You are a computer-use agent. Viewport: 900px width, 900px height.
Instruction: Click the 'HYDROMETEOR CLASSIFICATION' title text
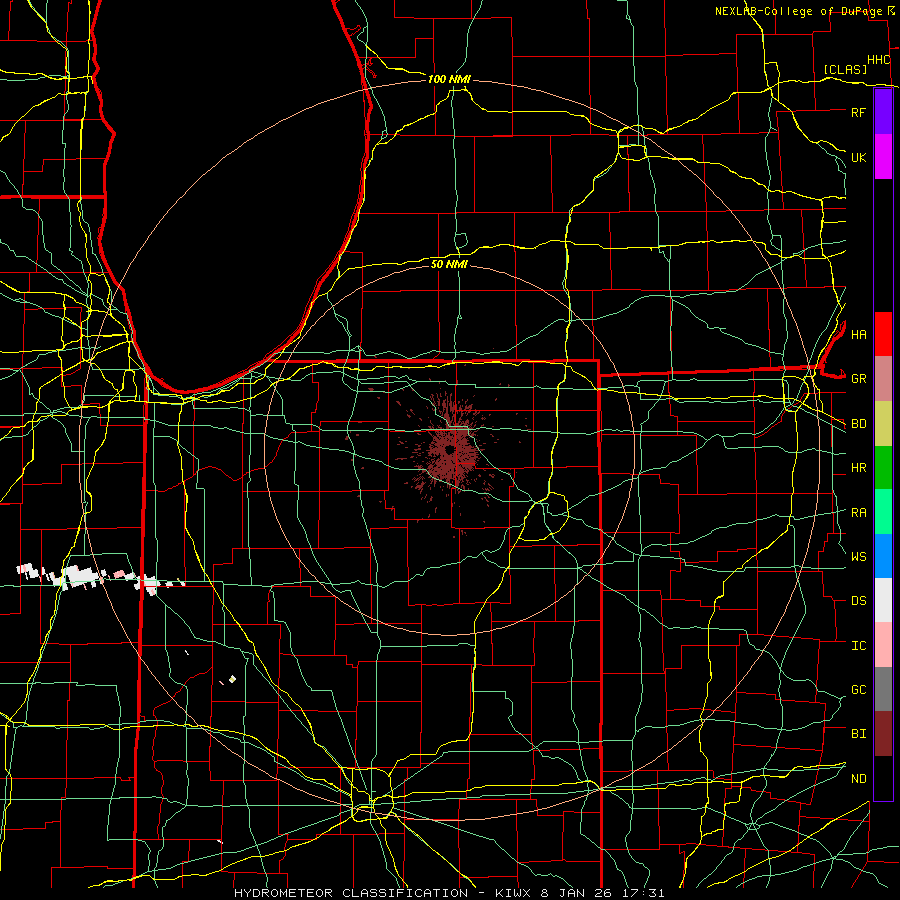[351, 893]
